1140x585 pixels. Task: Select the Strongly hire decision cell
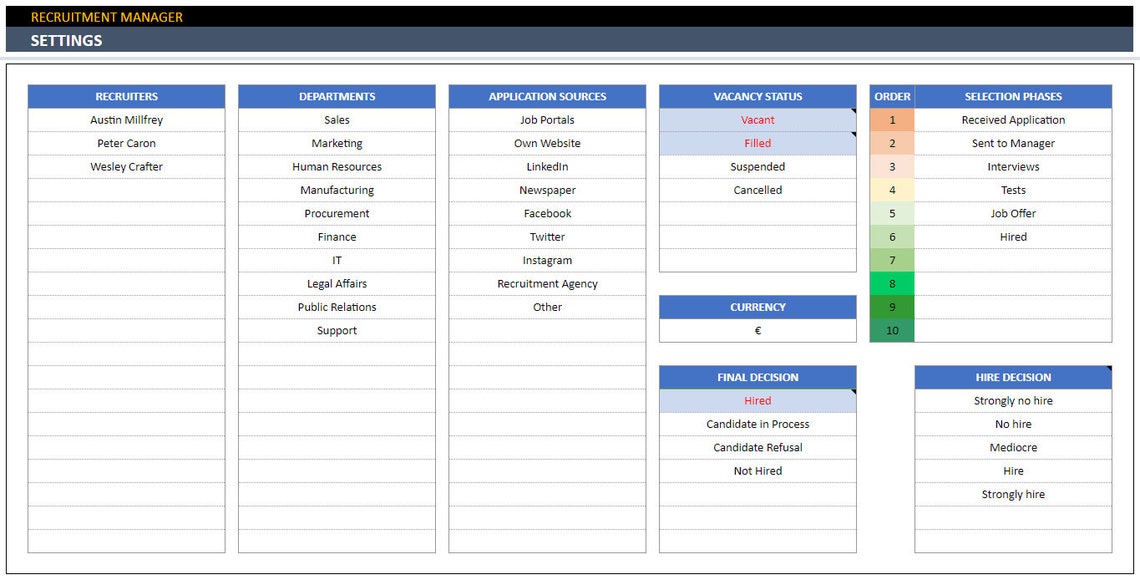1013,494
